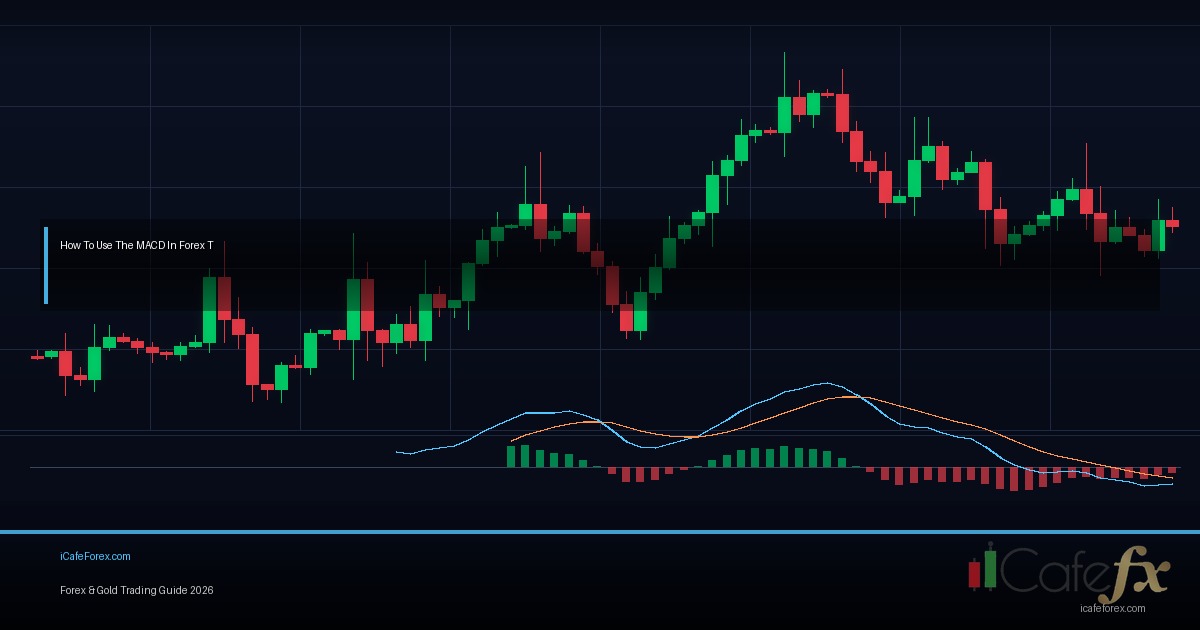Click the iCafeForex.com link

tap(95, 556)
